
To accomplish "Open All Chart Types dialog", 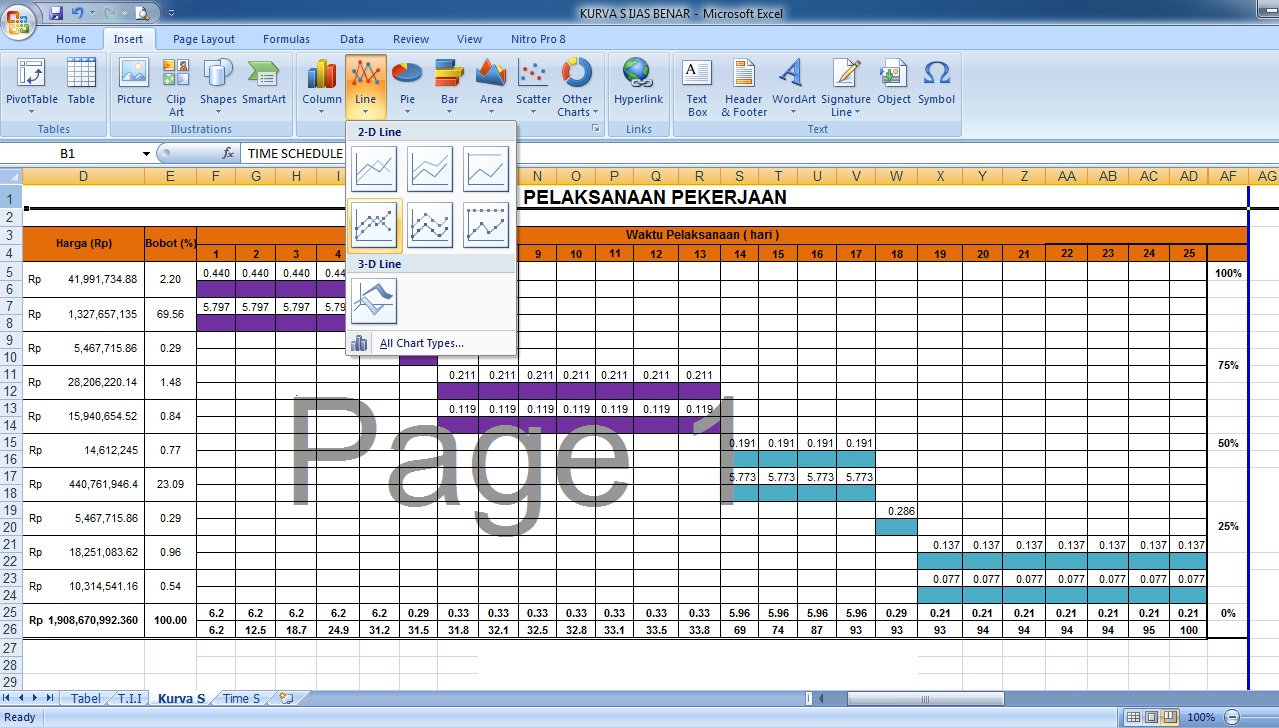I will (x=420, y=342).
